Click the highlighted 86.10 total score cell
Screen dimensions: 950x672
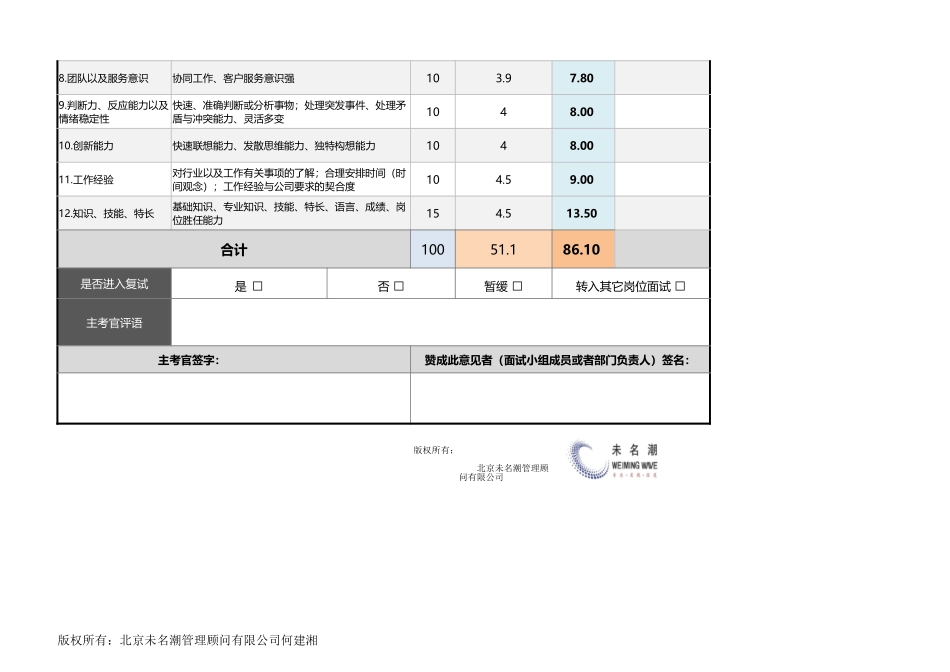(x=580, y=249)
